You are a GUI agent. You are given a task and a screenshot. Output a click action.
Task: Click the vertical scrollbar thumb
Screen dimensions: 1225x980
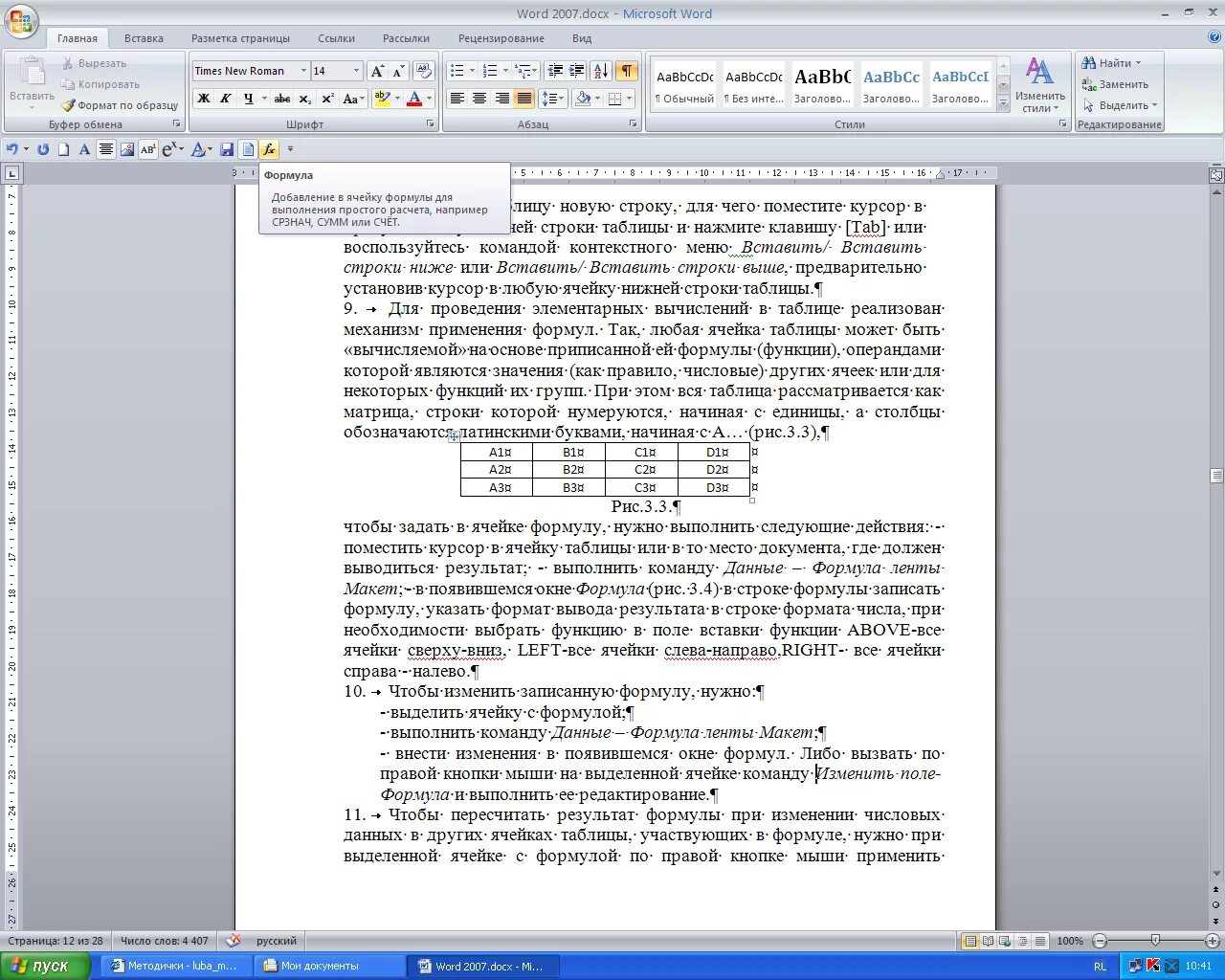[1216, 476]
